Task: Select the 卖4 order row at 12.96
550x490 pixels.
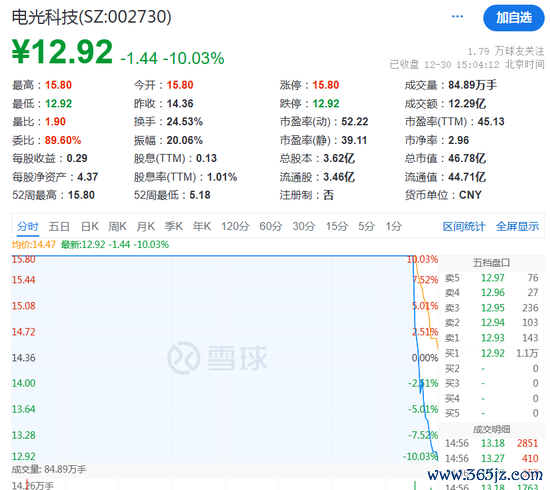Action: click(491, 293)
